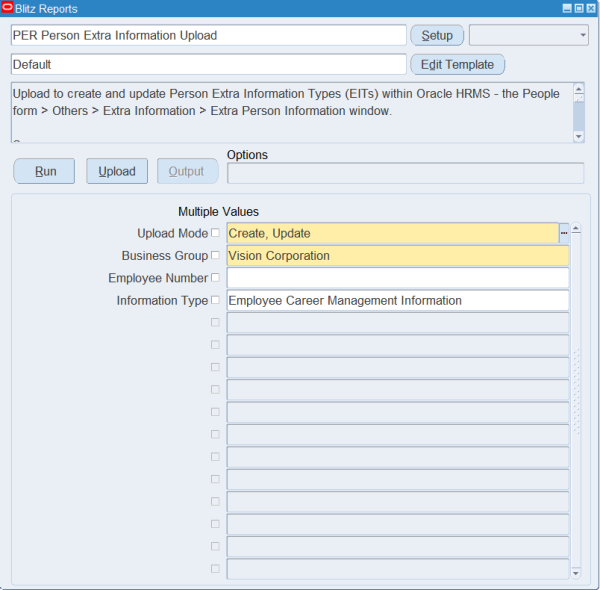Open the dropdown next to Setup
The image size is (600, 590).
pos(529,36)
